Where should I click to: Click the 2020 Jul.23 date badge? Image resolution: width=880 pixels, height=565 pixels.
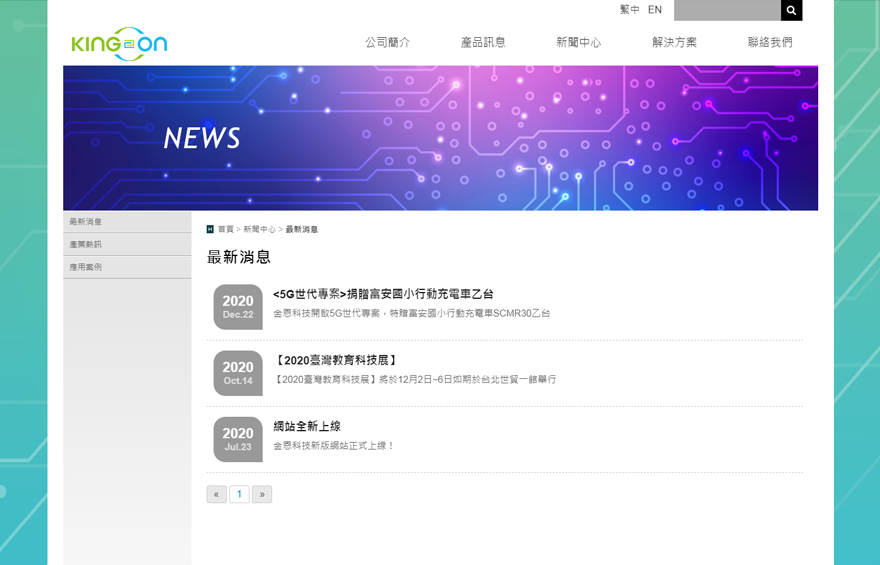point(238,439)
